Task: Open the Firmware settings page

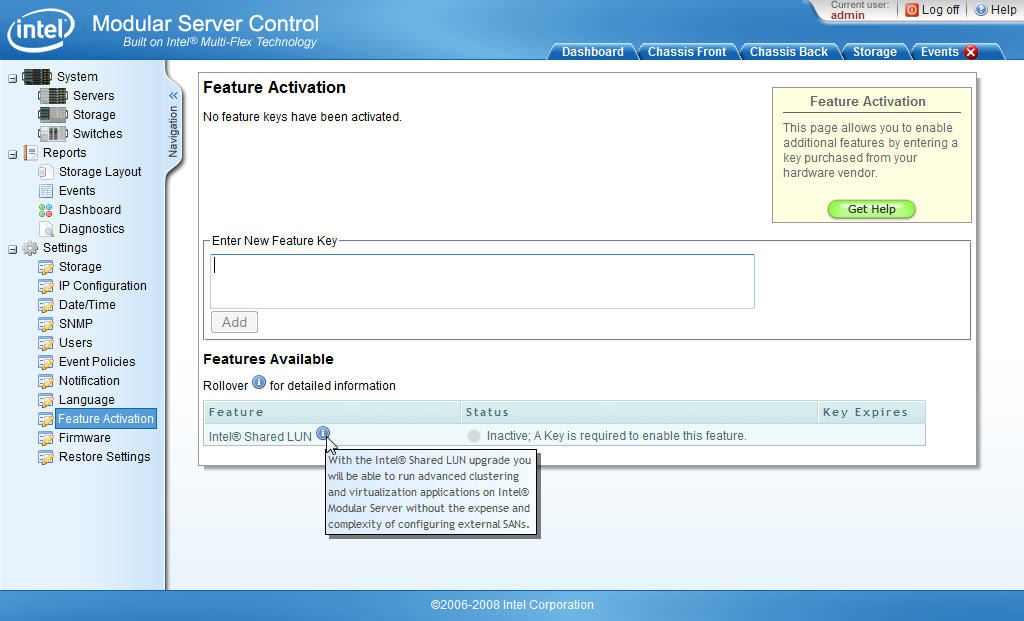Action: click(x=44, y=437)
